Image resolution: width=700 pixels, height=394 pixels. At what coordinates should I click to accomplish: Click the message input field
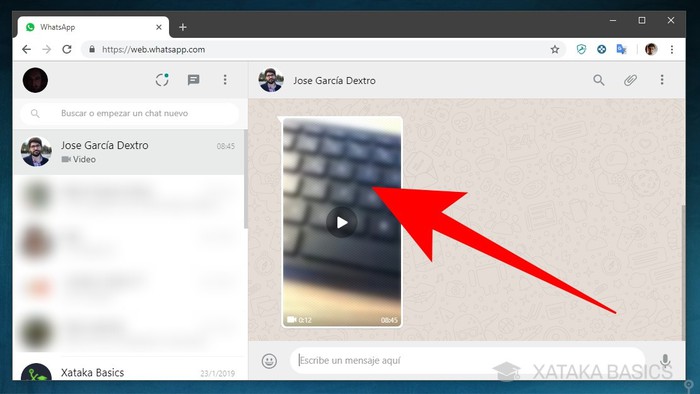click(467, 361)
